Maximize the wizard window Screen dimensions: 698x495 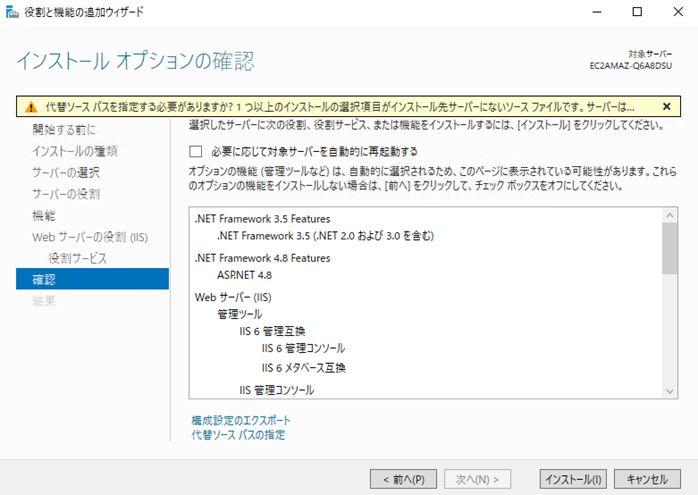(x=637, y=12)
